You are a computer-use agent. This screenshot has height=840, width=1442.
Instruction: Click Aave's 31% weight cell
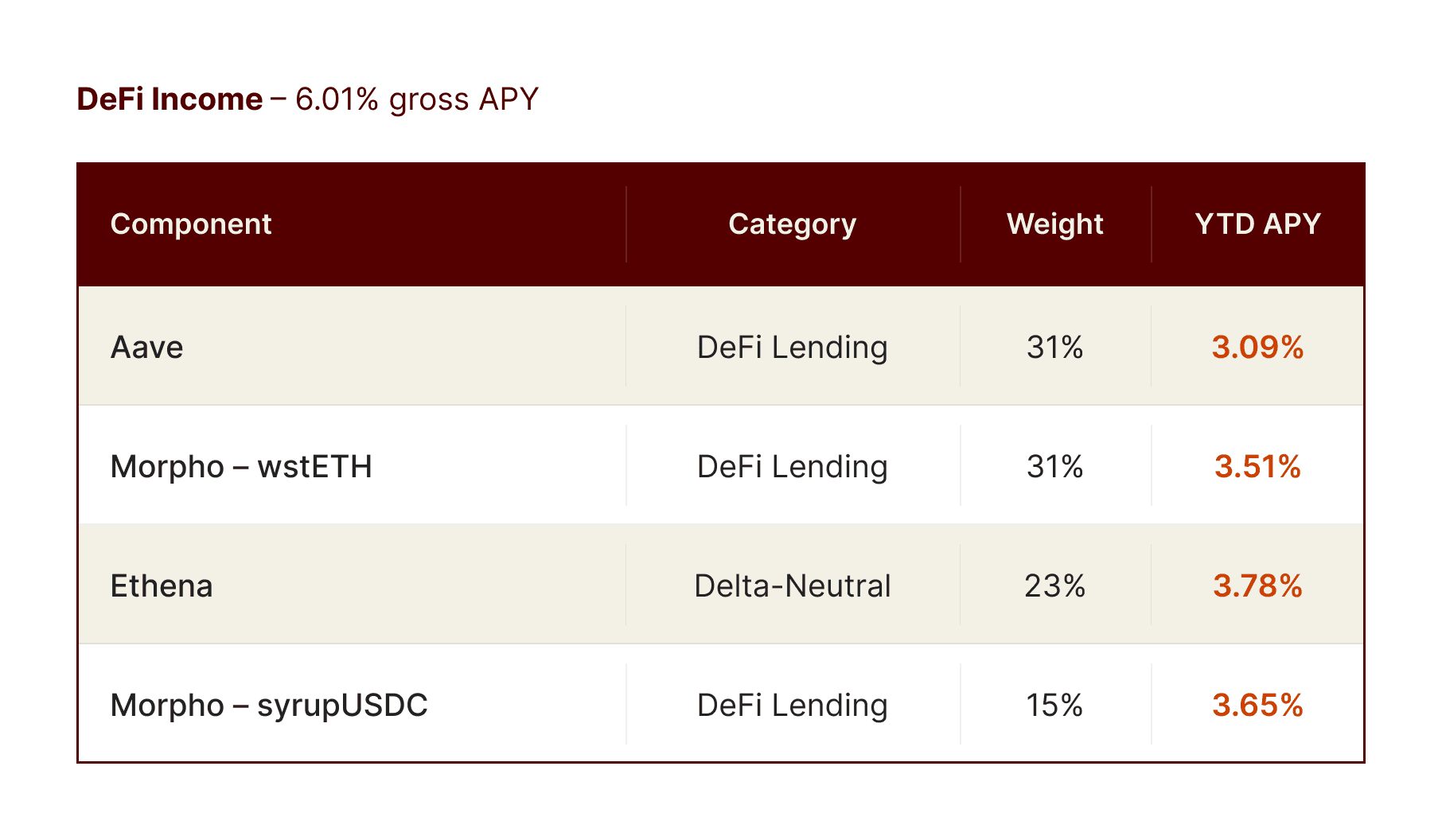pos(1055,348)
